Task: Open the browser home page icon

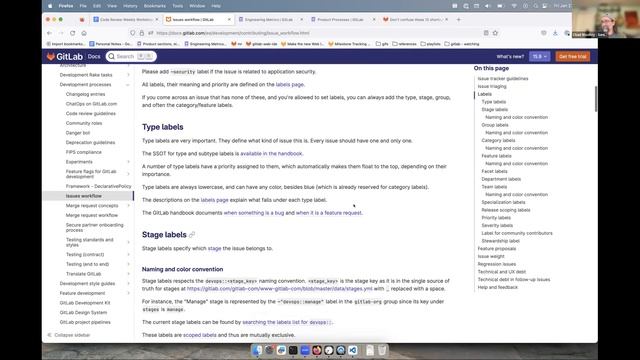Action: [84, 33]
